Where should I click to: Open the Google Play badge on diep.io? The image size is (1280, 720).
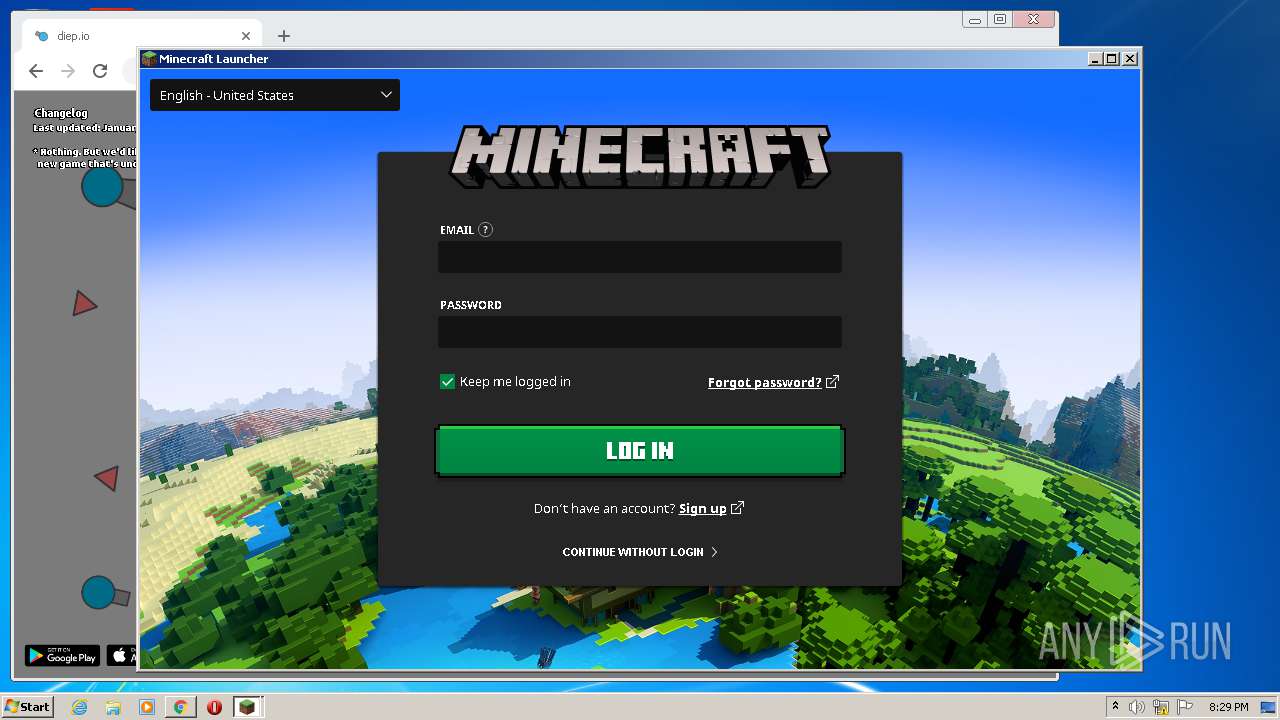click(x=62, y=656)
